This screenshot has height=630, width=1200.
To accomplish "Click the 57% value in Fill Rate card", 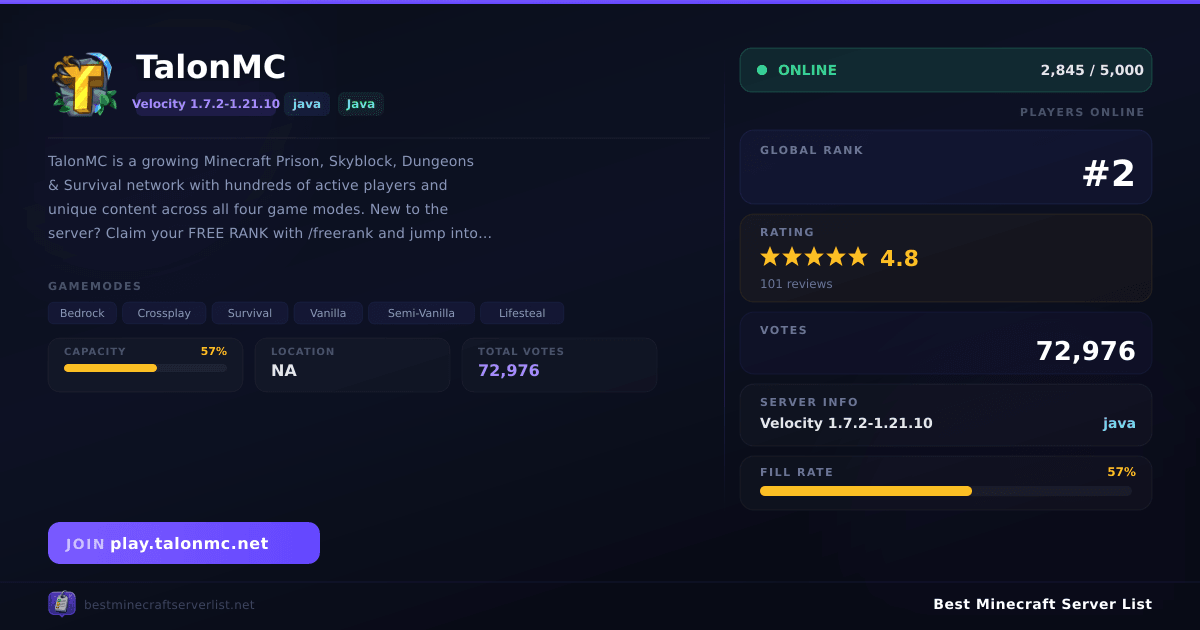I will point(1121,472).
